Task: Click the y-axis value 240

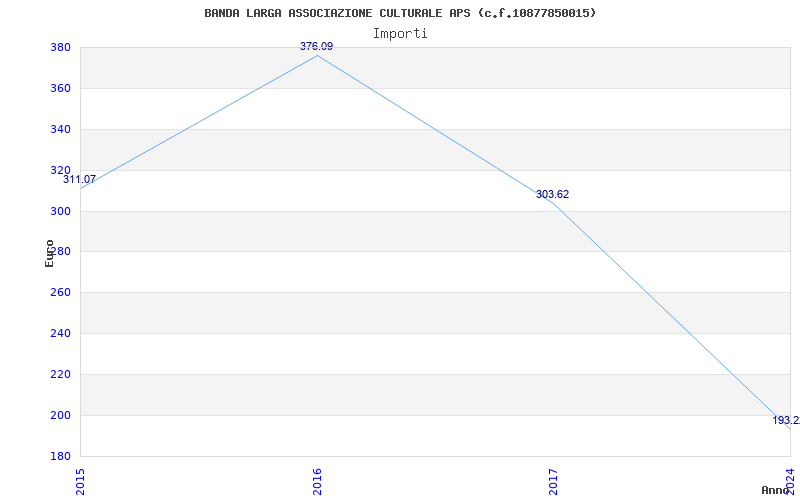Action: tap(60, 333)
